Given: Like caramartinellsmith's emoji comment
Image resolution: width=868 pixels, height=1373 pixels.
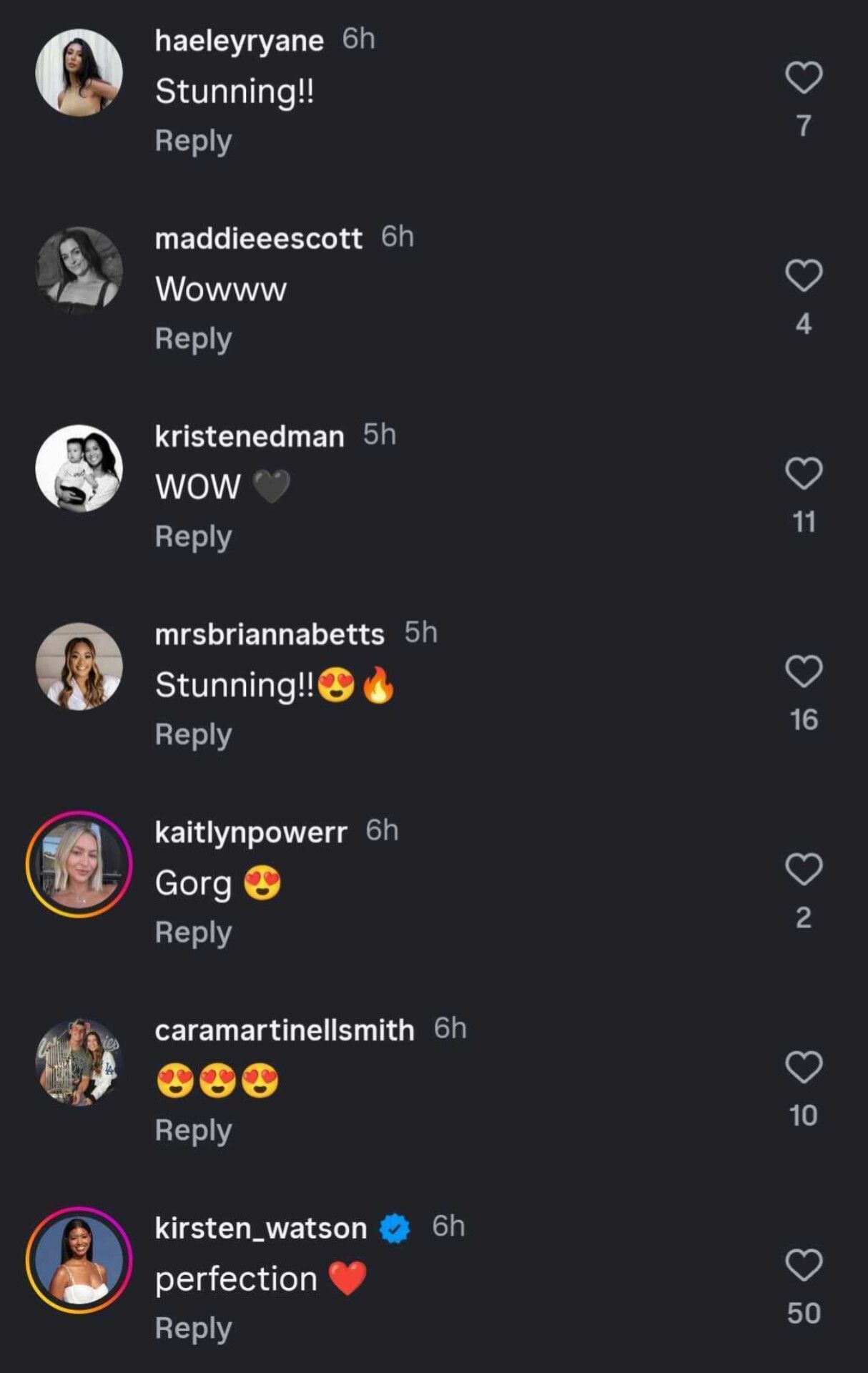Looking at the screenshot, I should coord(804,1068).
